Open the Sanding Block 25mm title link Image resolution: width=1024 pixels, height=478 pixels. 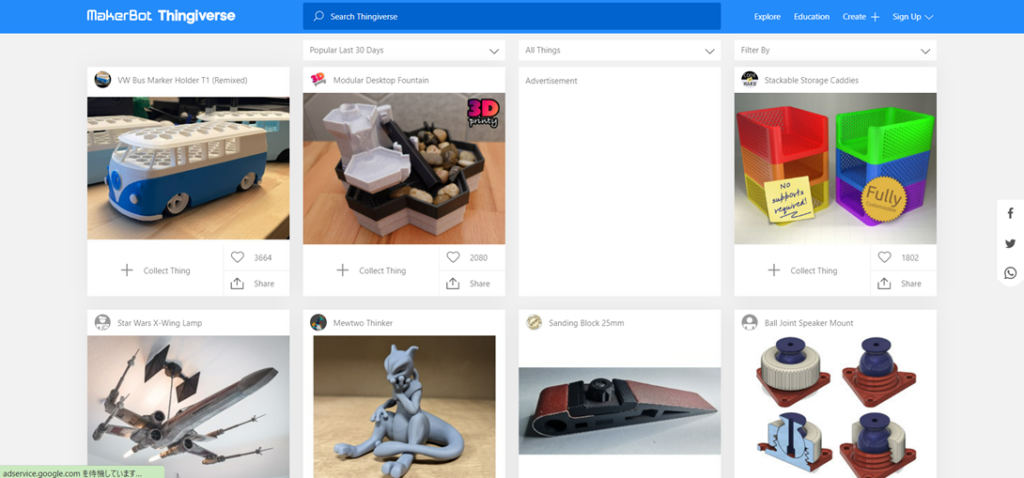[x=586, y=323]
